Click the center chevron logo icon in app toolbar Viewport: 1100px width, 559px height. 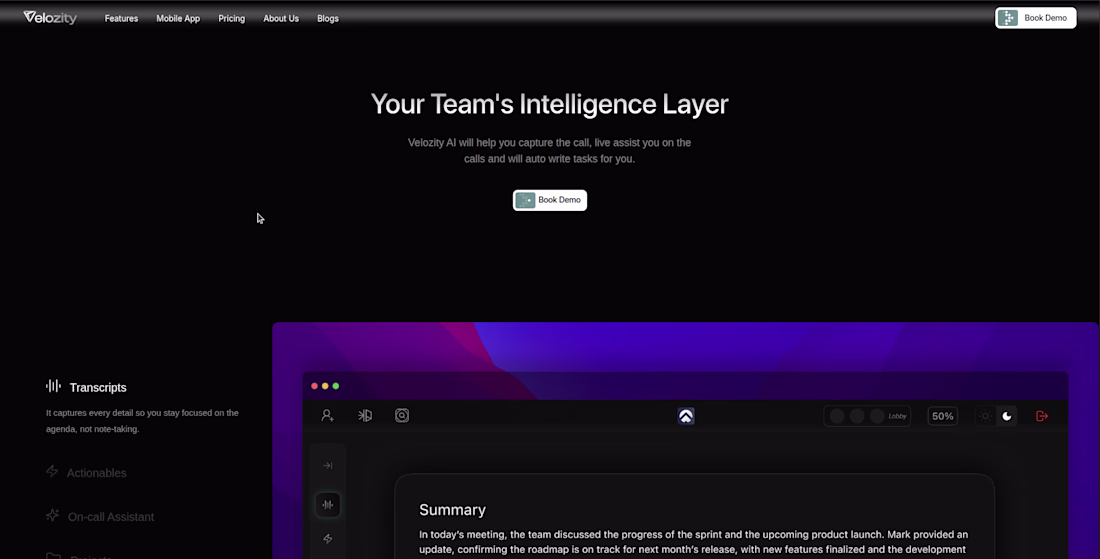point(686,416)
